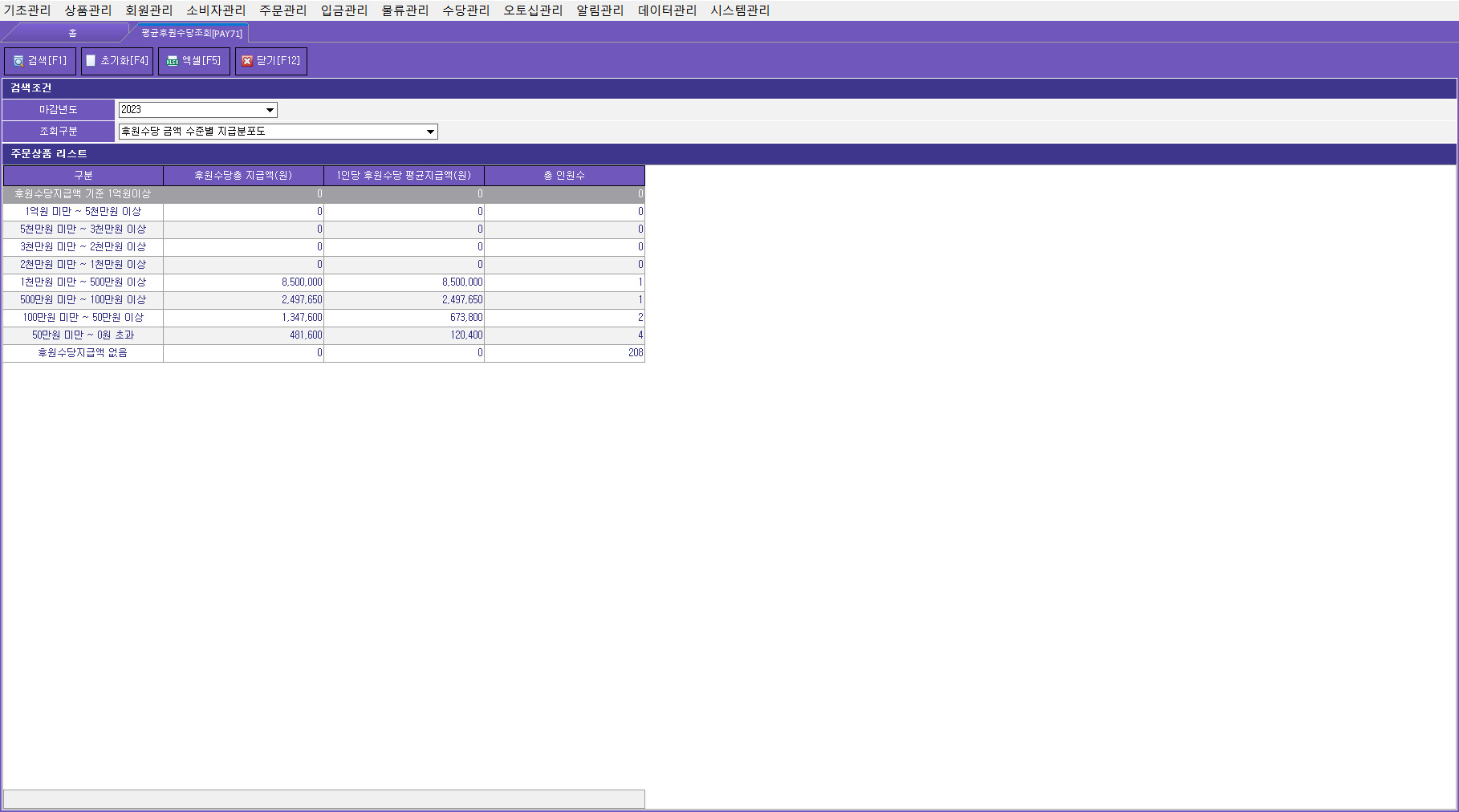Open the 소비자관리 menu
Image resolution: width=1459 pixels, height=812 pixels.
216,10
